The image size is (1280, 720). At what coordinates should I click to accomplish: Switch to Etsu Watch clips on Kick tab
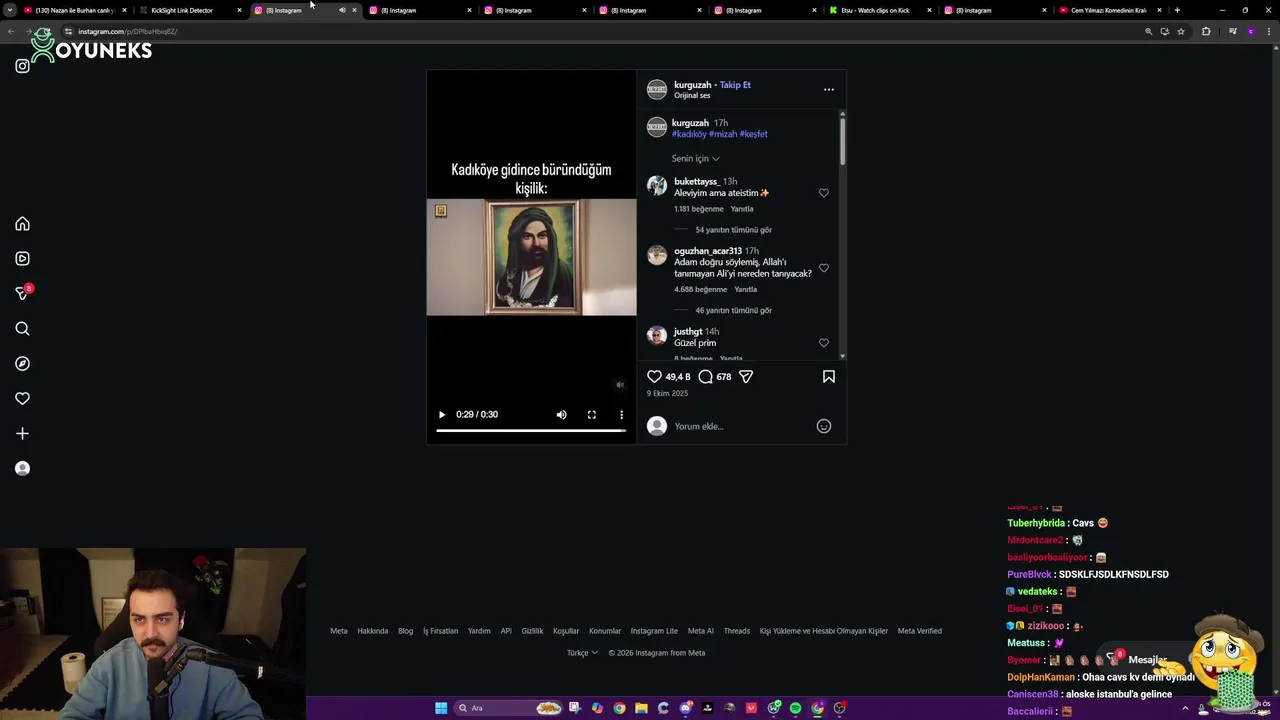coord(880,10)
